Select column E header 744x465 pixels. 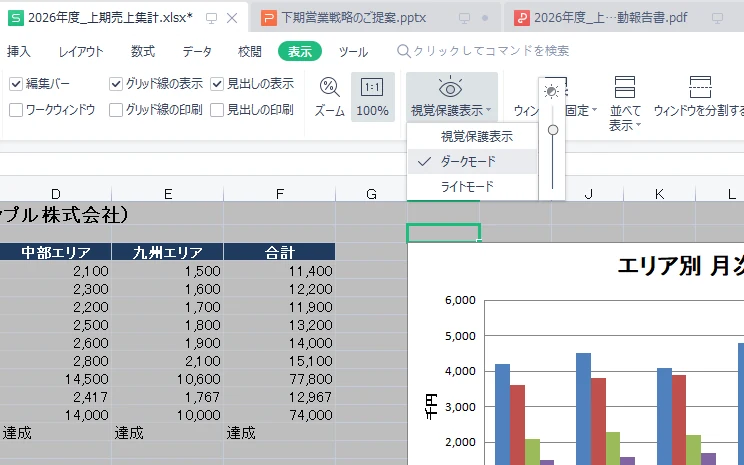(x=167, y=194)
